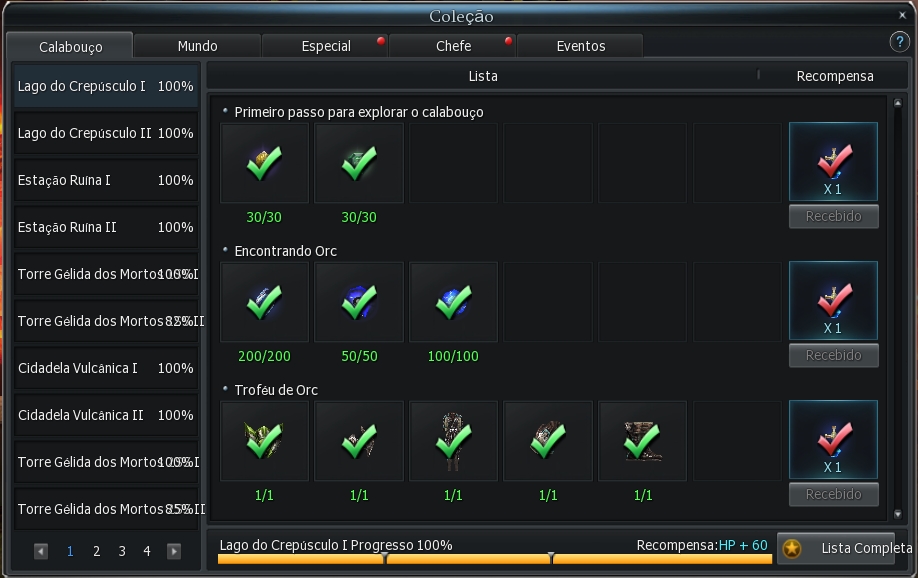The image size is (918, 578).
Task: Click the fifth Troféu de Orc item
Action: click(x=642, y=441)
